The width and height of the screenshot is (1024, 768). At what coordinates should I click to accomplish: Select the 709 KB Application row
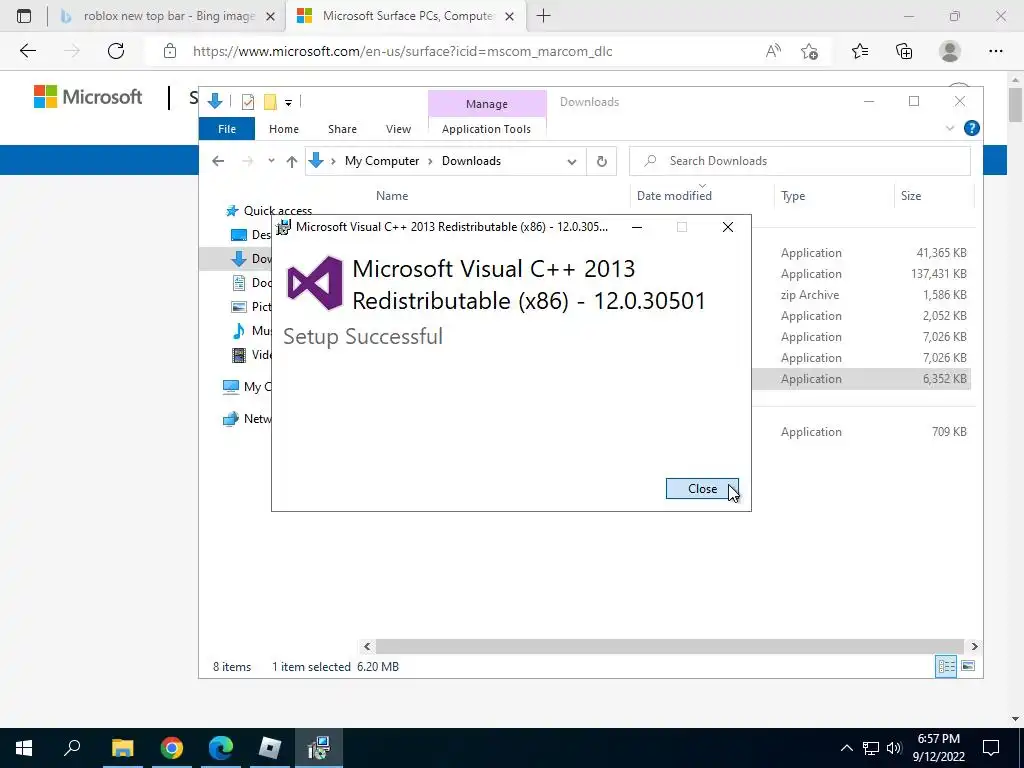pyautogui.click(x=861, y=432)
